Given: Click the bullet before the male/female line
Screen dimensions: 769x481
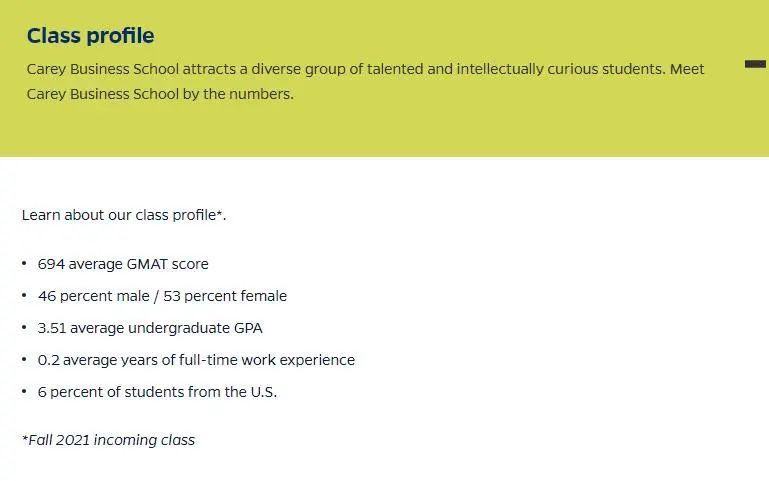Looking at the screenshot, I should tap(24, 296).
